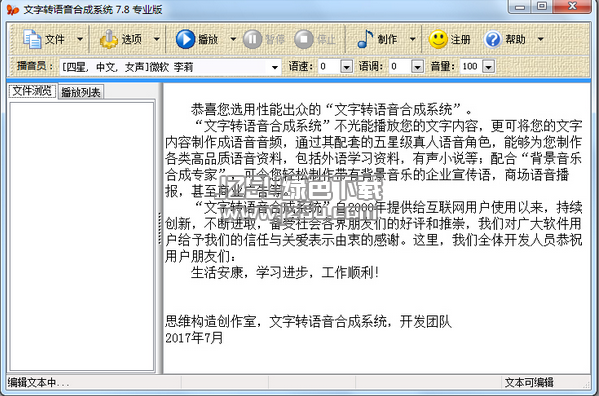The height and width of the screenshot is (396, 599).
Task: Click the 注册 smiley face icon
Action: [438, 39]
